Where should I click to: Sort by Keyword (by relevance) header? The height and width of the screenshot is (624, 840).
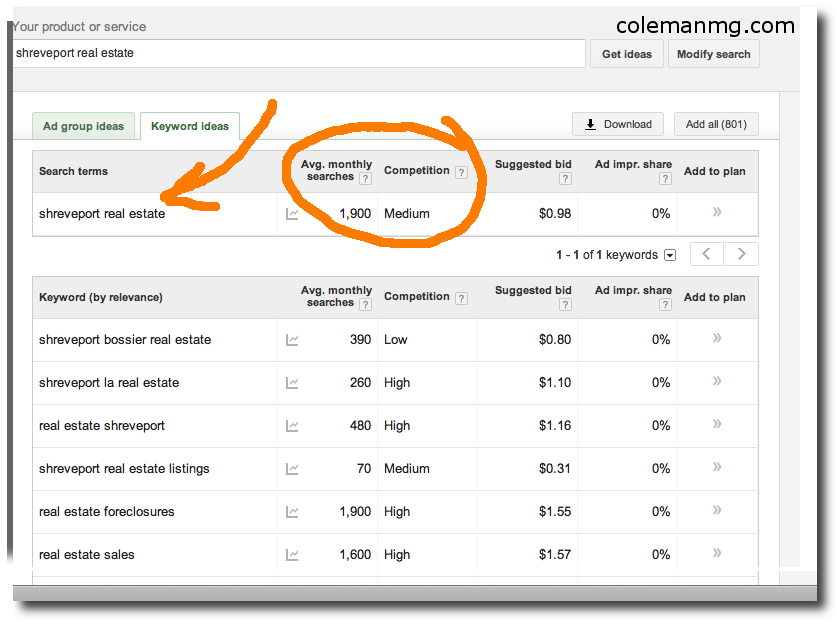click(101, 297)
